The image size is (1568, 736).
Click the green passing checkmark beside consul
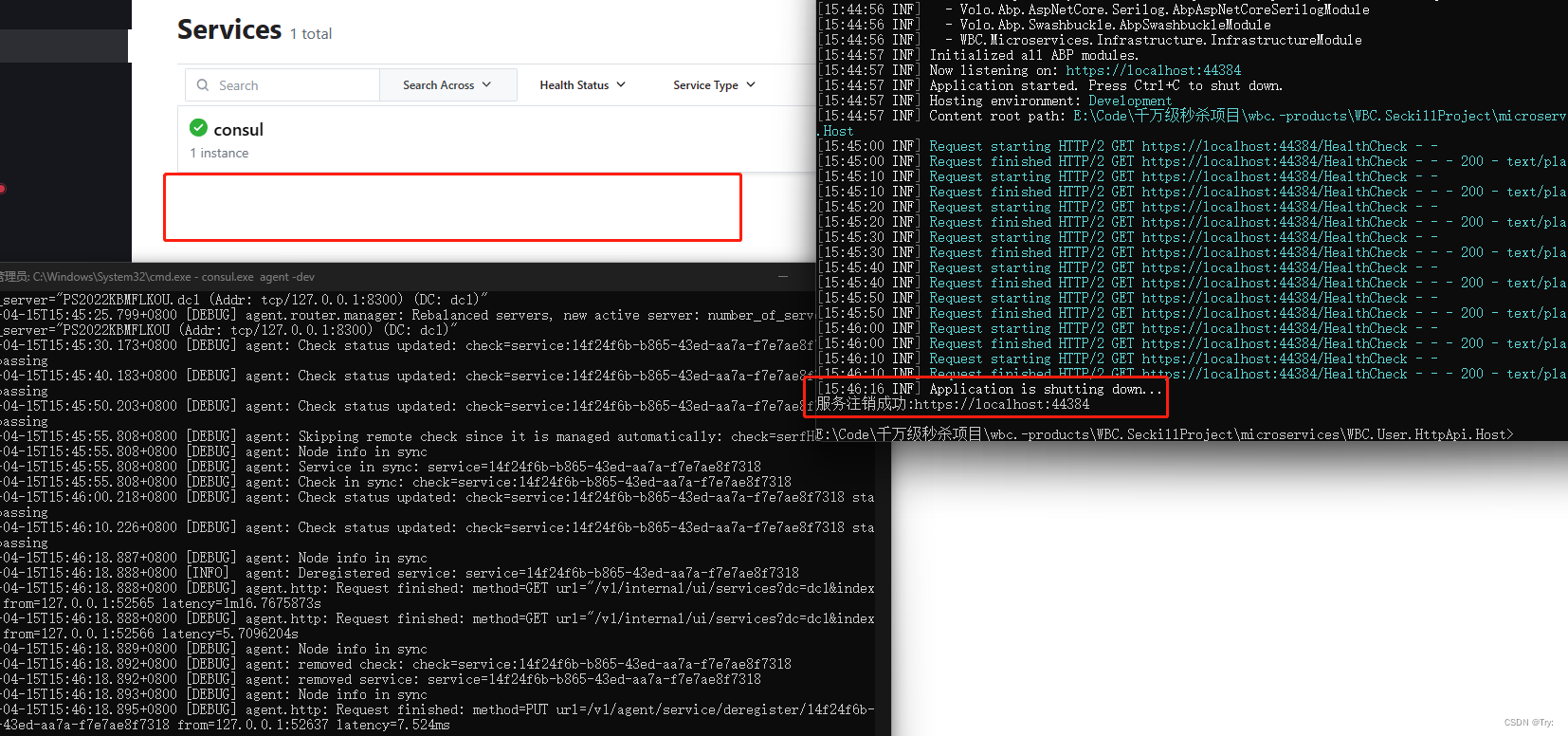point(198,128)
